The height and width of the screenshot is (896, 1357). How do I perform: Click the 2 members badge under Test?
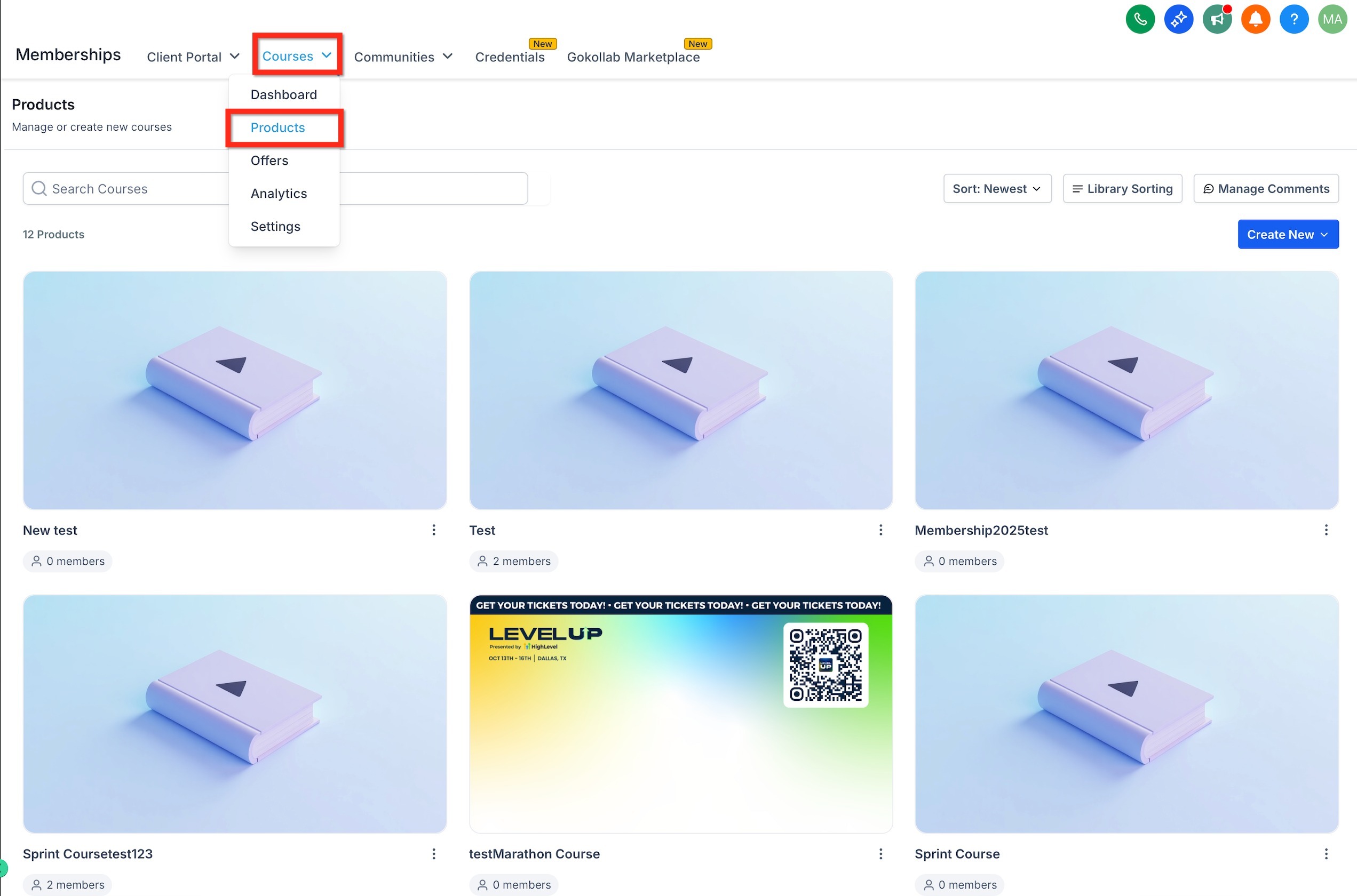point(513,561)
